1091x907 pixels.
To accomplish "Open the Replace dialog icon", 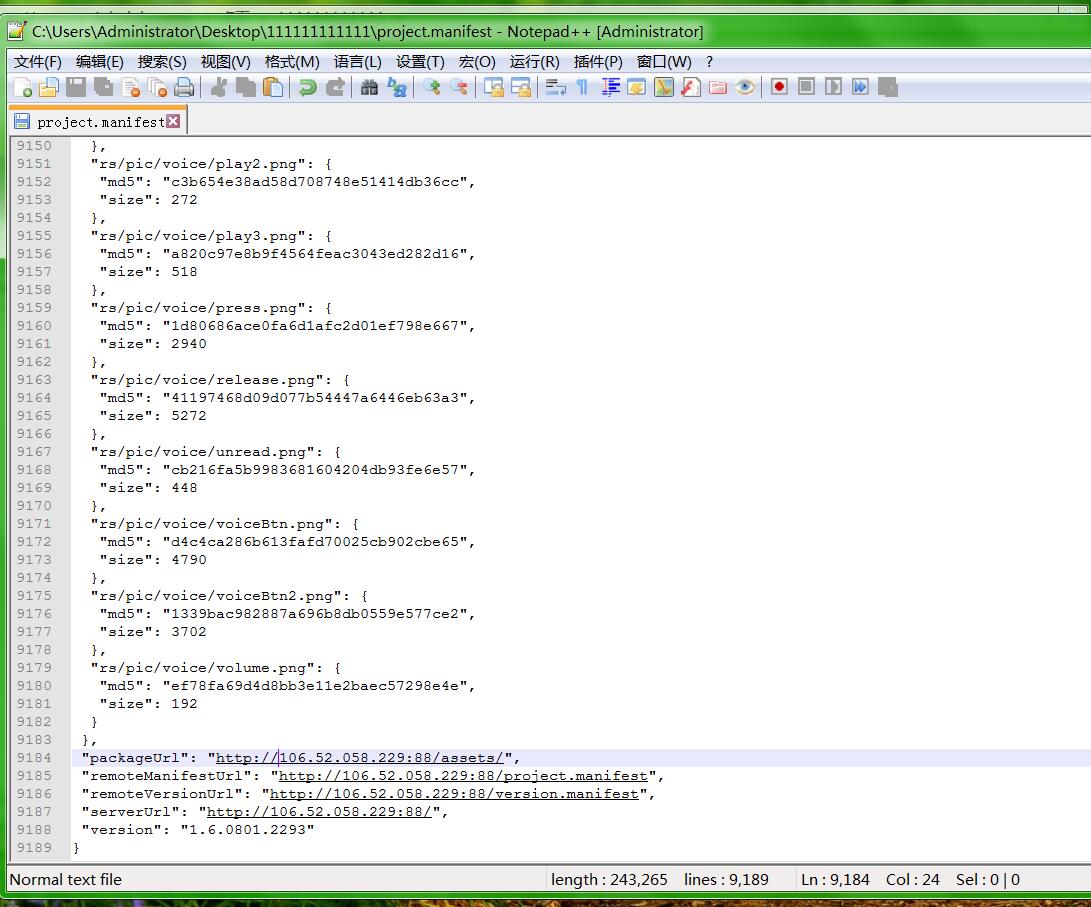I will [x=397, y=88].
